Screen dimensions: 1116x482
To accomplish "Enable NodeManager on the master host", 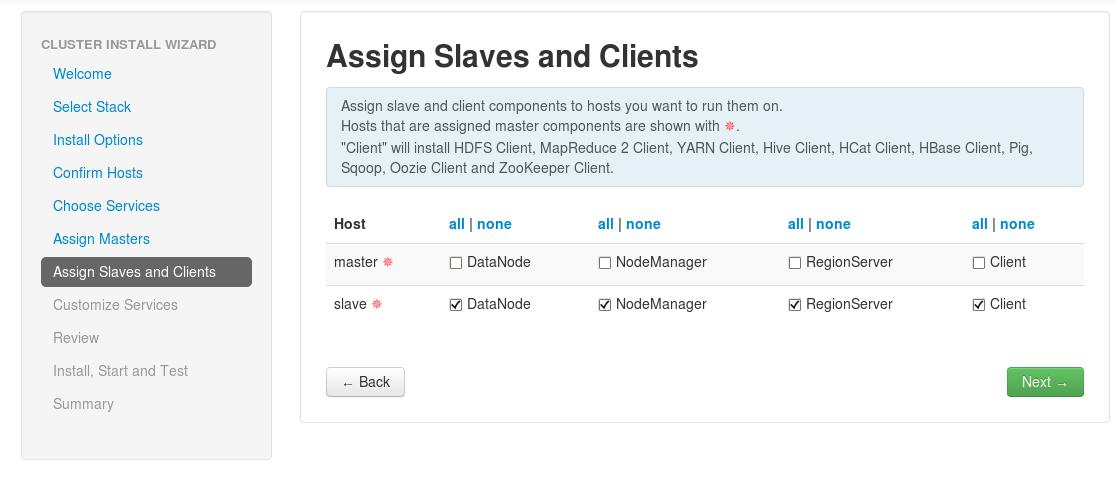I will pyautogui.click(x=605, y=263).
